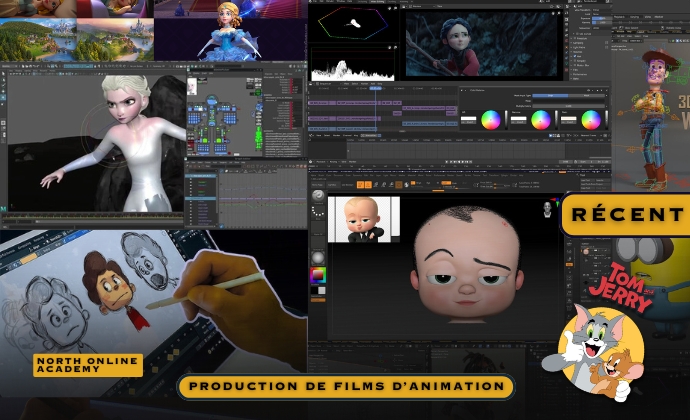This screenshot has height=420, width=690.
Task: Click the ZBrush brush sphere icon
Action: pos(318,195)
